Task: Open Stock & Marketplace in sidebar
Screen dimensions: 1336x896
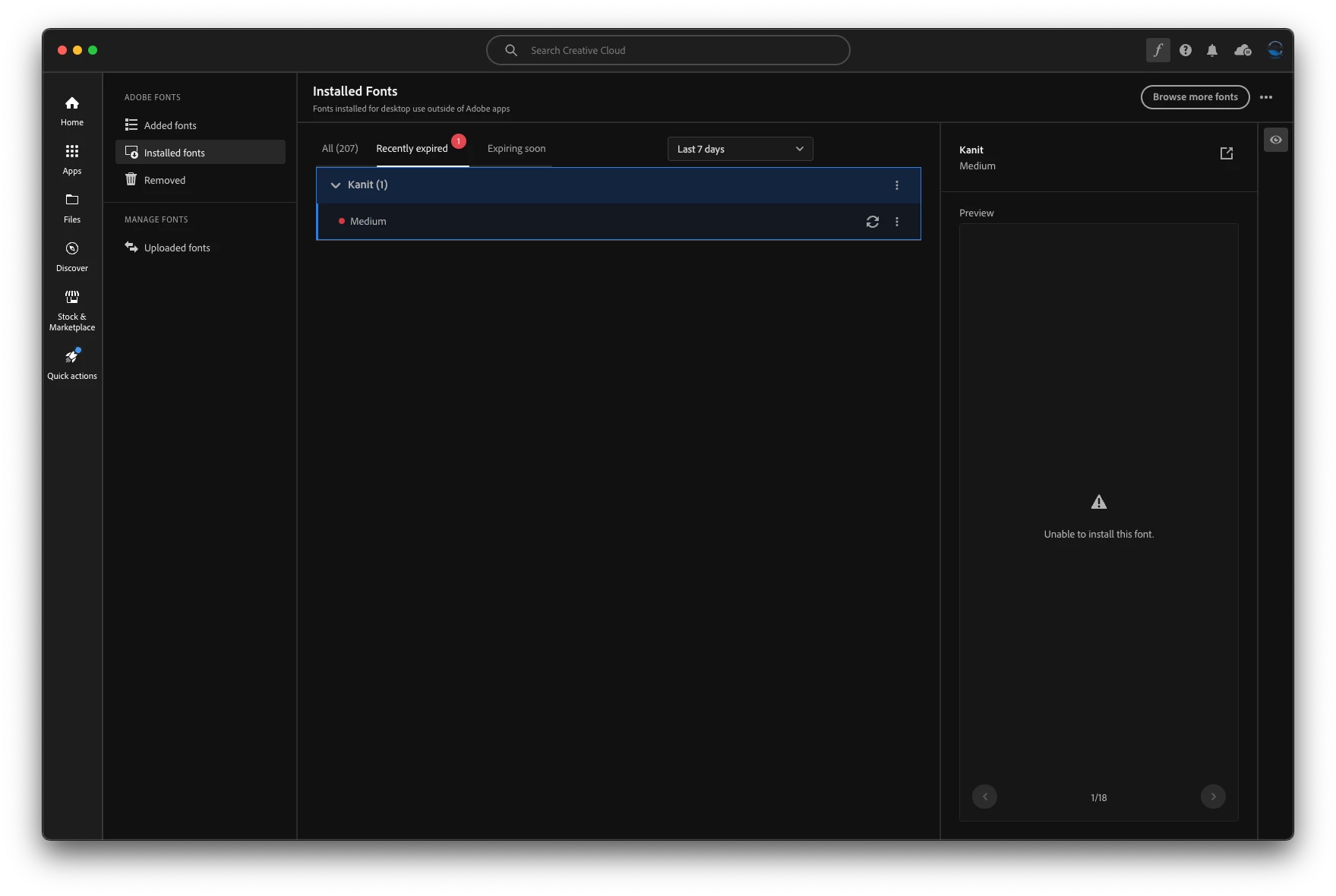Action: click(72, 311)
